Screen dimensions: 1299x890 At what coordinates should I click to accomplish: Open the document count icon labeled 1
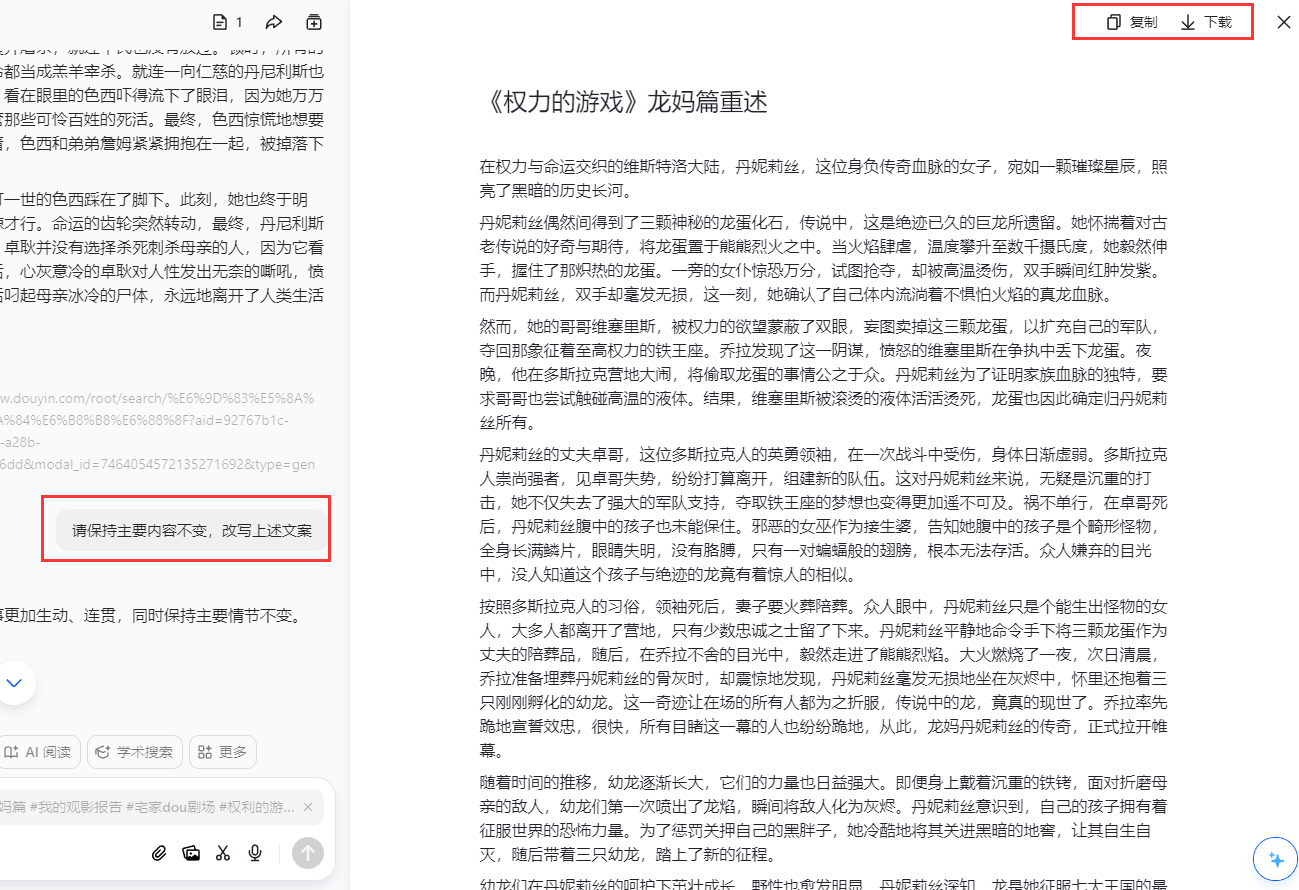tap(227, 22)
